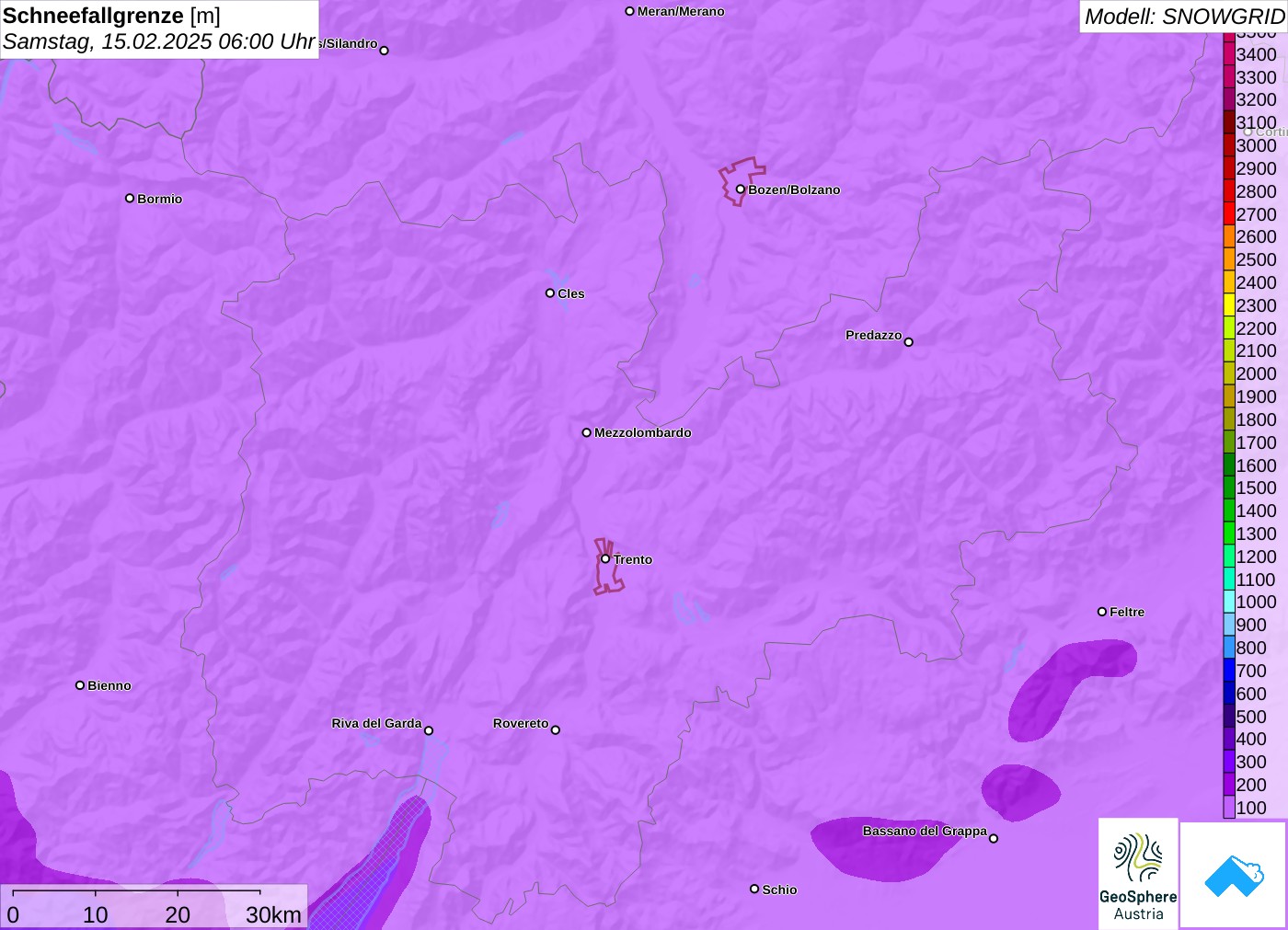
Task: Click the '30km' scale bar label
Action: (x=273, y=914)
